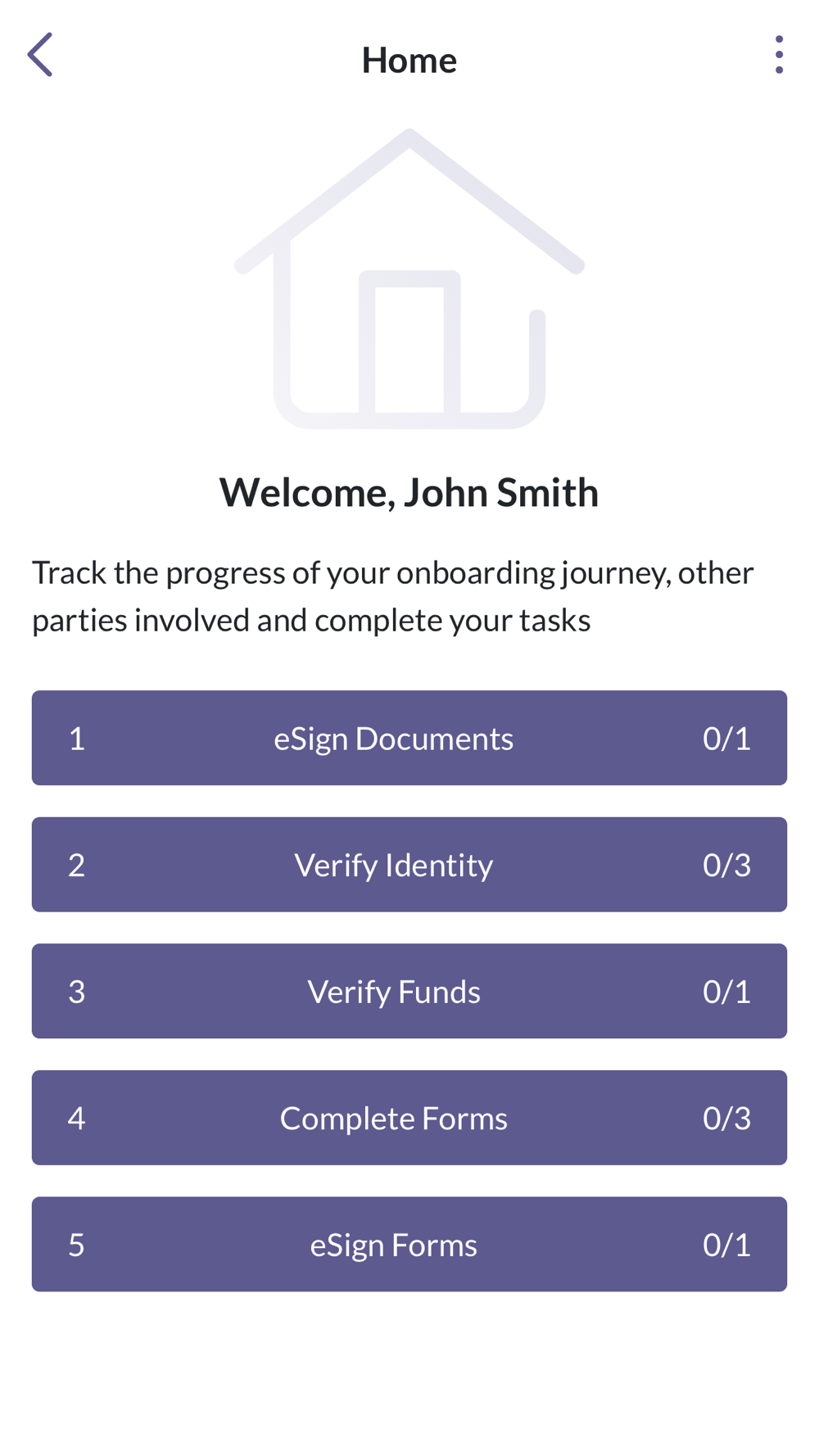Tap the back arrow icon
The width and height of the screenshot is (819, 1456).
click(40, 55)
